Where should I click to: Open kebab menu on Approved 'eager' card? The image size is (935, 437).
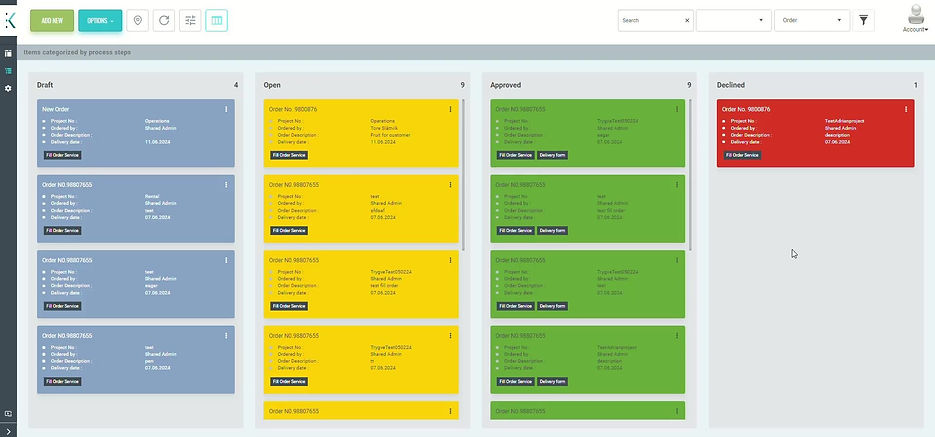677,109
